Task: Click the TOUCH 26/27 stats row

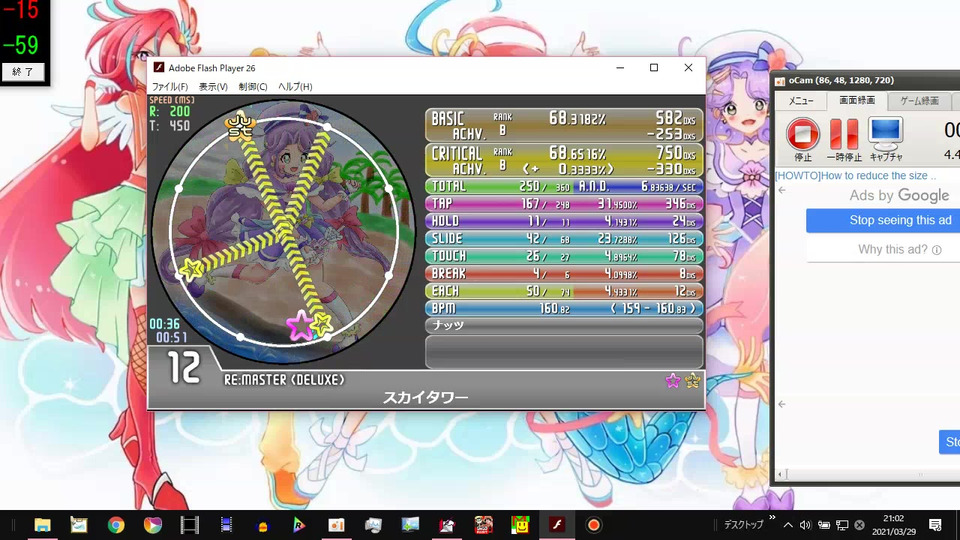Action: click(x=564, y=256)
